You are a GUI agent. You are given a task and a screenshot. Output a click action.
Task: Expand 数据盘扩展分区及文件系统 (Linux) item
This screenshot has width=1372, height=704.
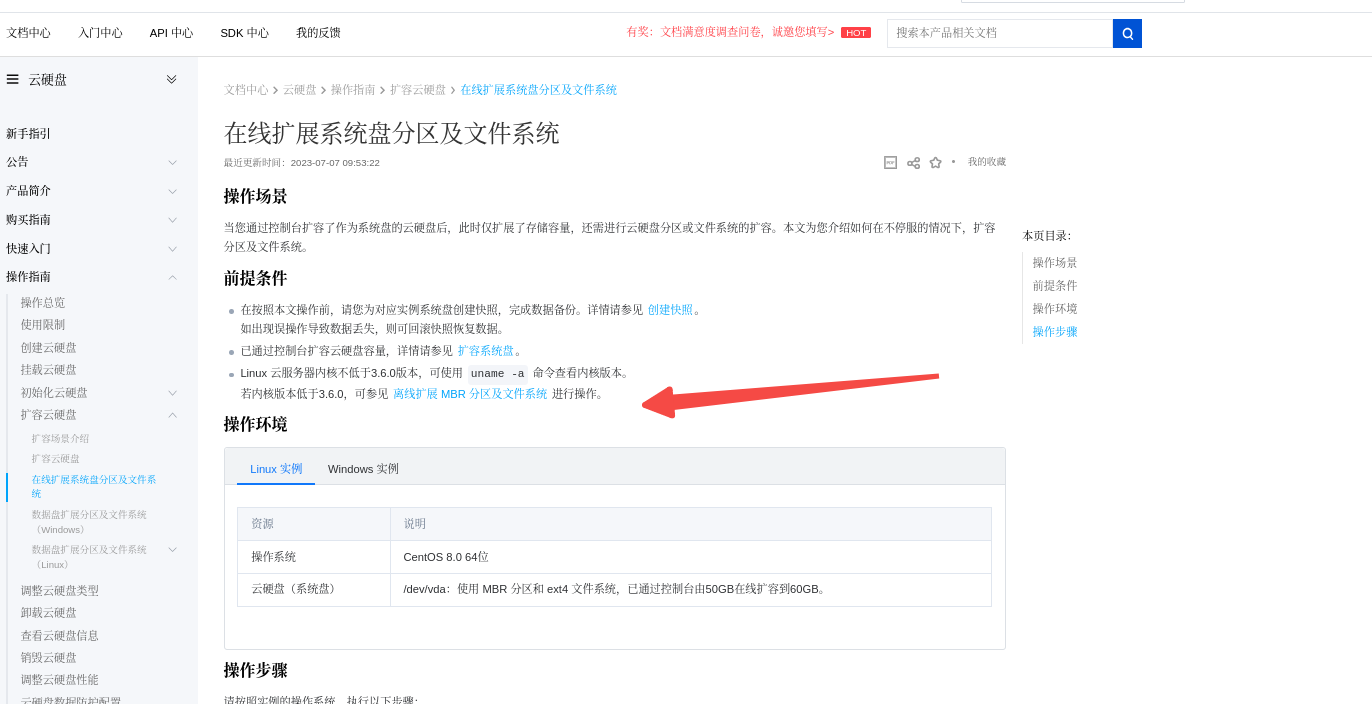click(172, 550)
